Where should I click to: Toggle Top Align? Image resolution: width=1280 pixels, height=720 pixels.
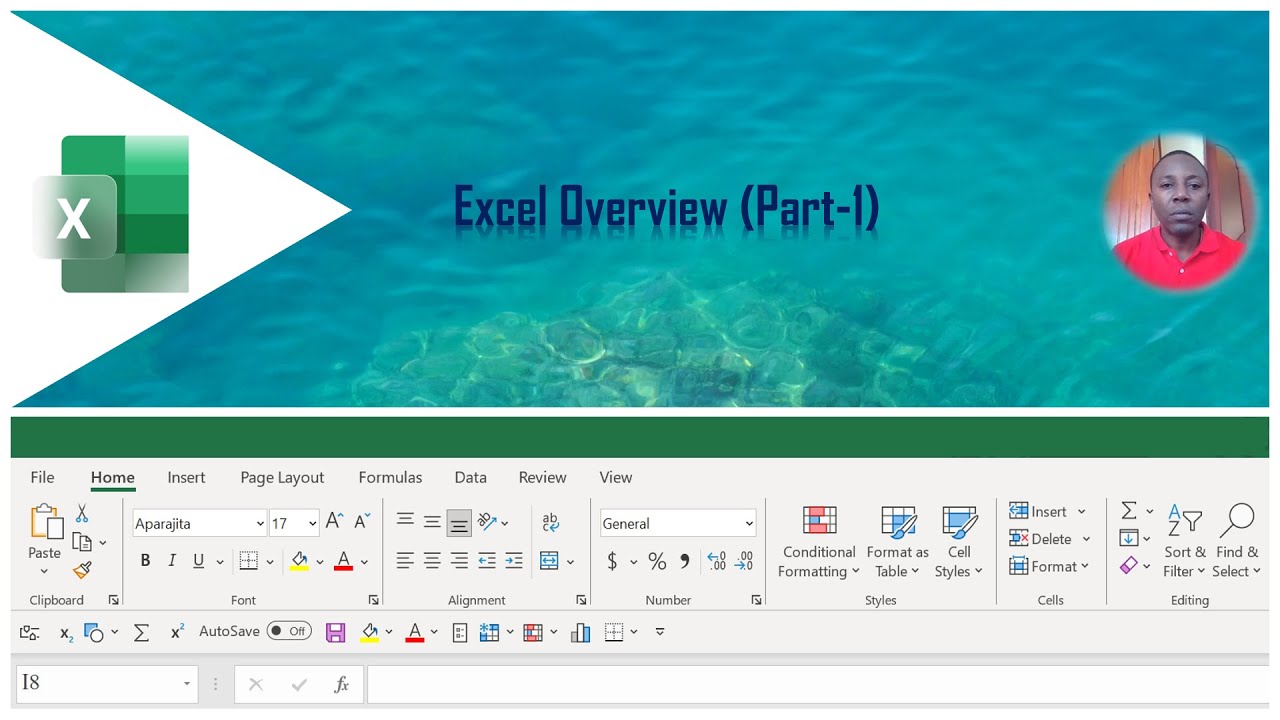(405, 521)
